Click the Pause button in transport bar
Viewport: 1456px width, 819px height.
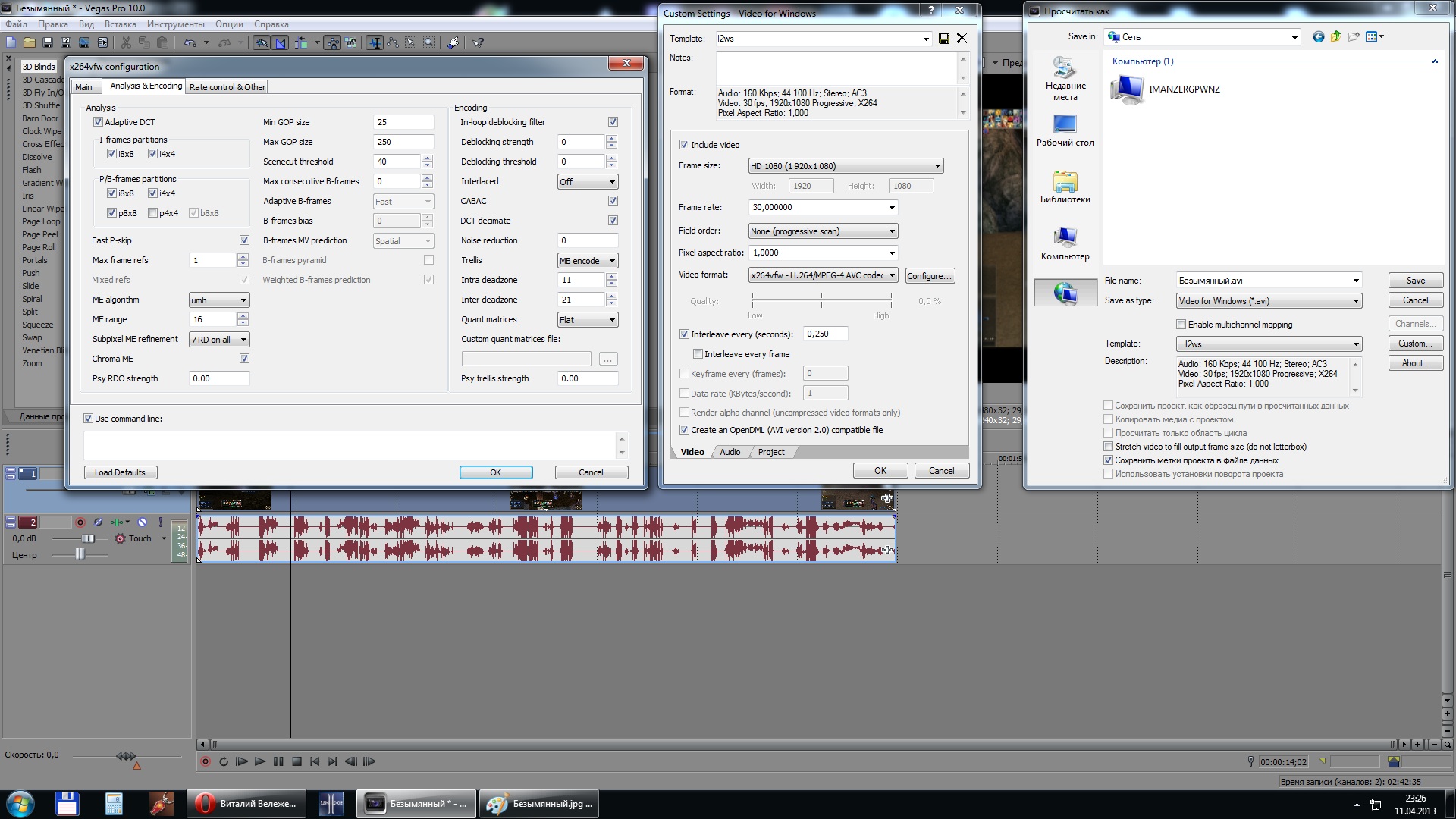278,761
